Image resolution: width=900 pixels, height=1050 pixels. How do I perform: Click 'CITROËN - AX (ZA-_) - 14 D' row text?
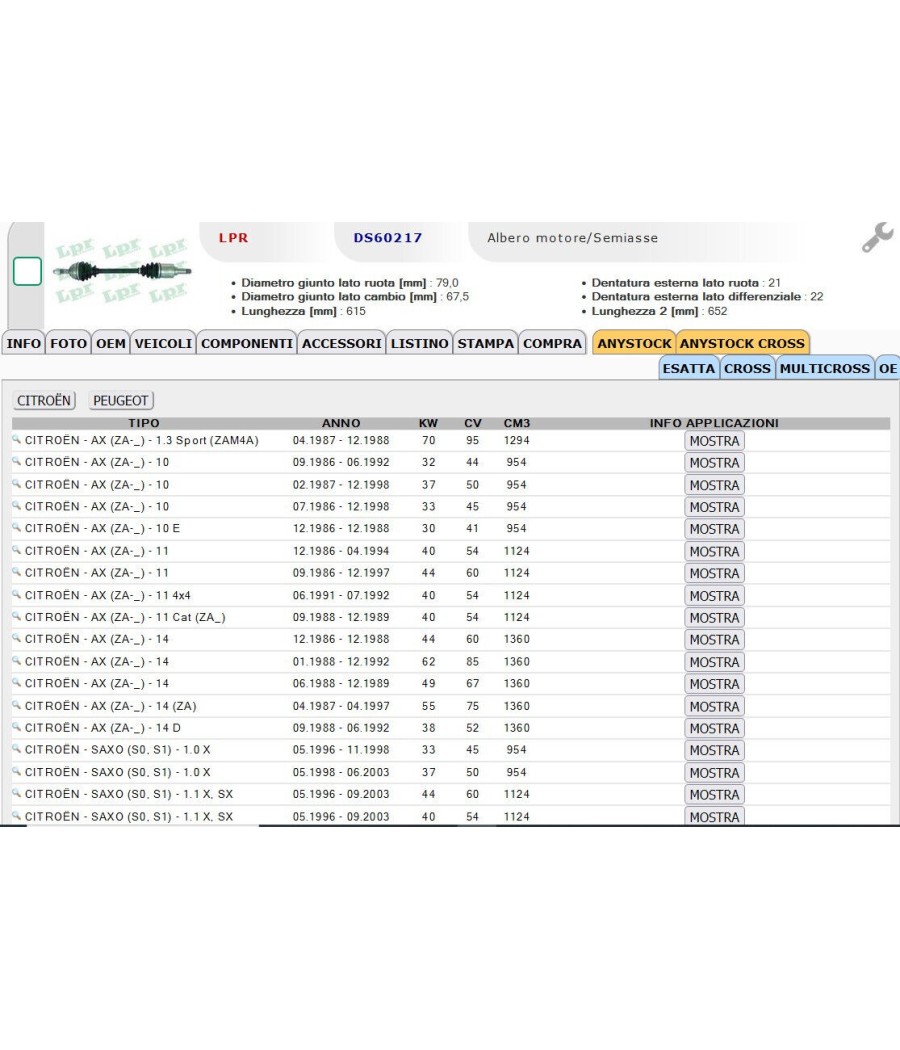coord(102,727)
